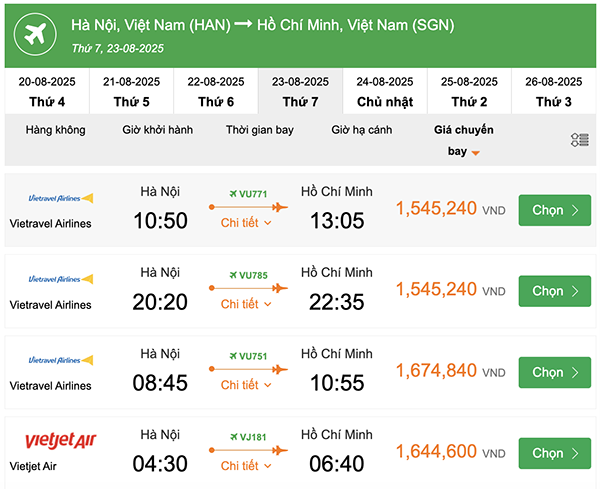Expand Chi tiết for flight VJ181

coord(246,466)
